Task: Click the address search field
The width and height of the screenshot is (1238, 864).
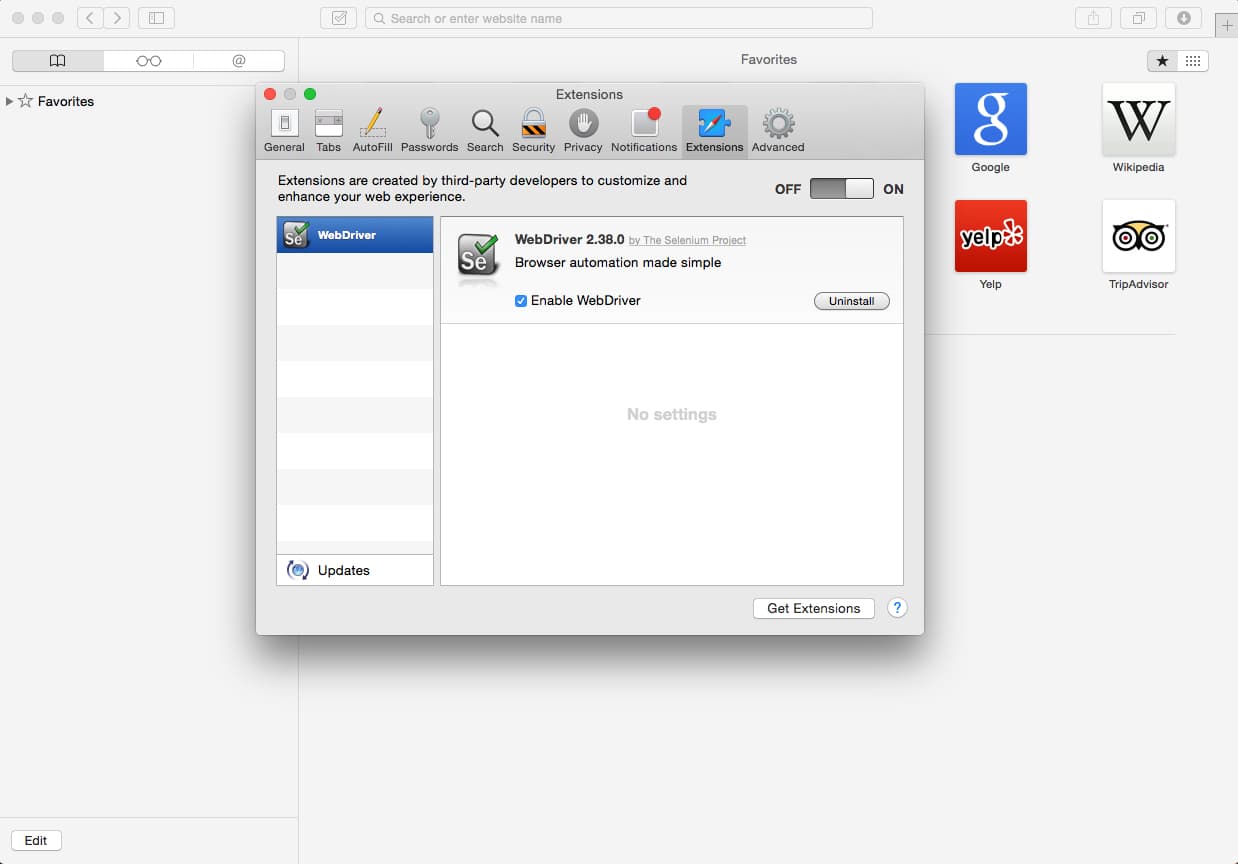Action: pyautogui.click(x=618, y=18)
